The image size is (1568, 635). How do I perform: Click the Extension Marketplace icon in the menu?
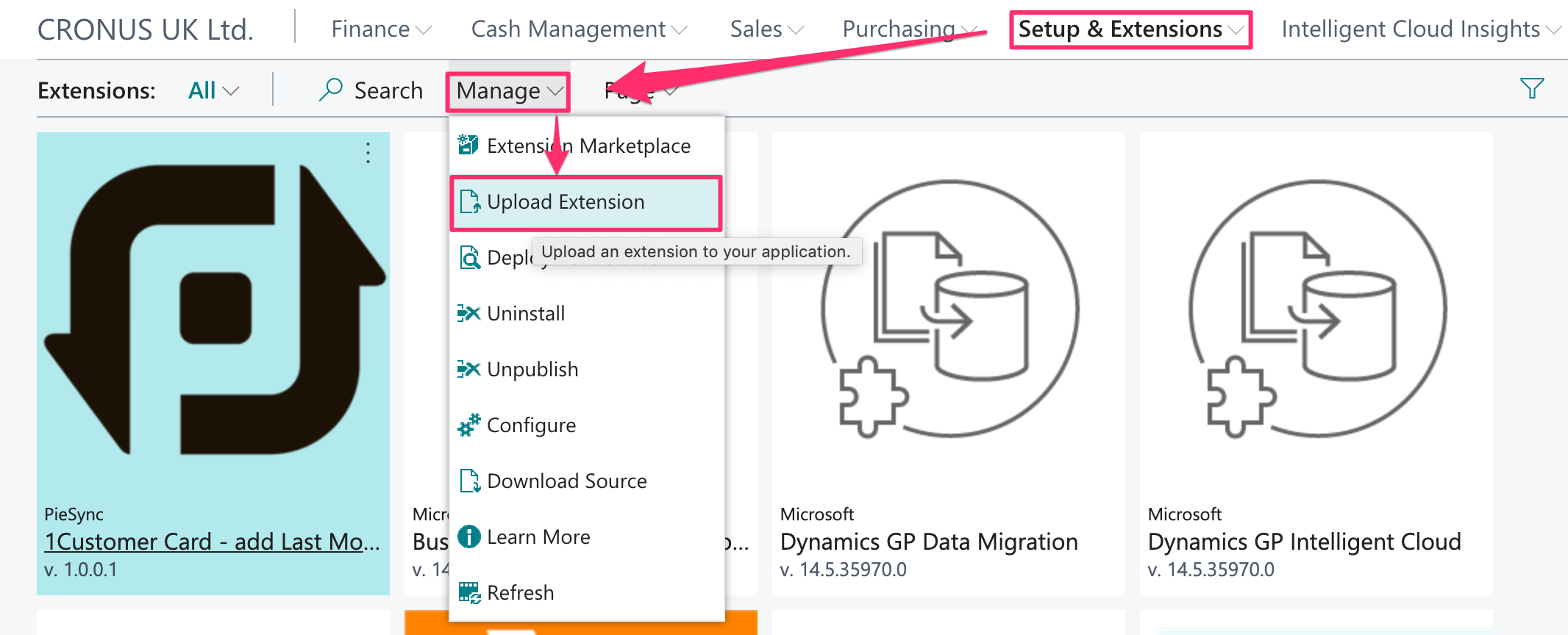468,145
